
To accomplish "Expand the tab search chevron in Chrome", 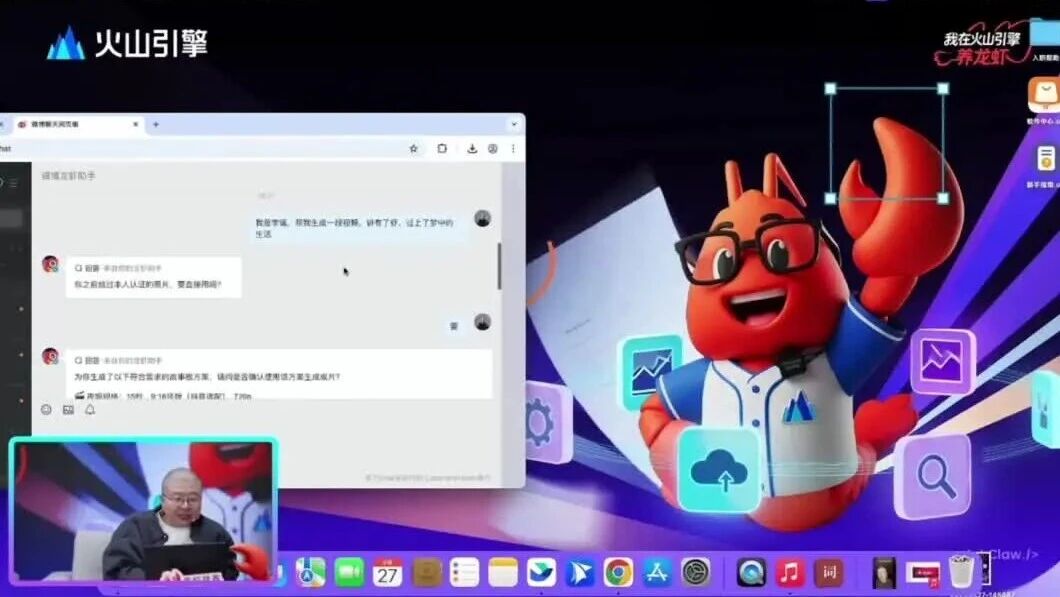I will [x=514, y=124].
